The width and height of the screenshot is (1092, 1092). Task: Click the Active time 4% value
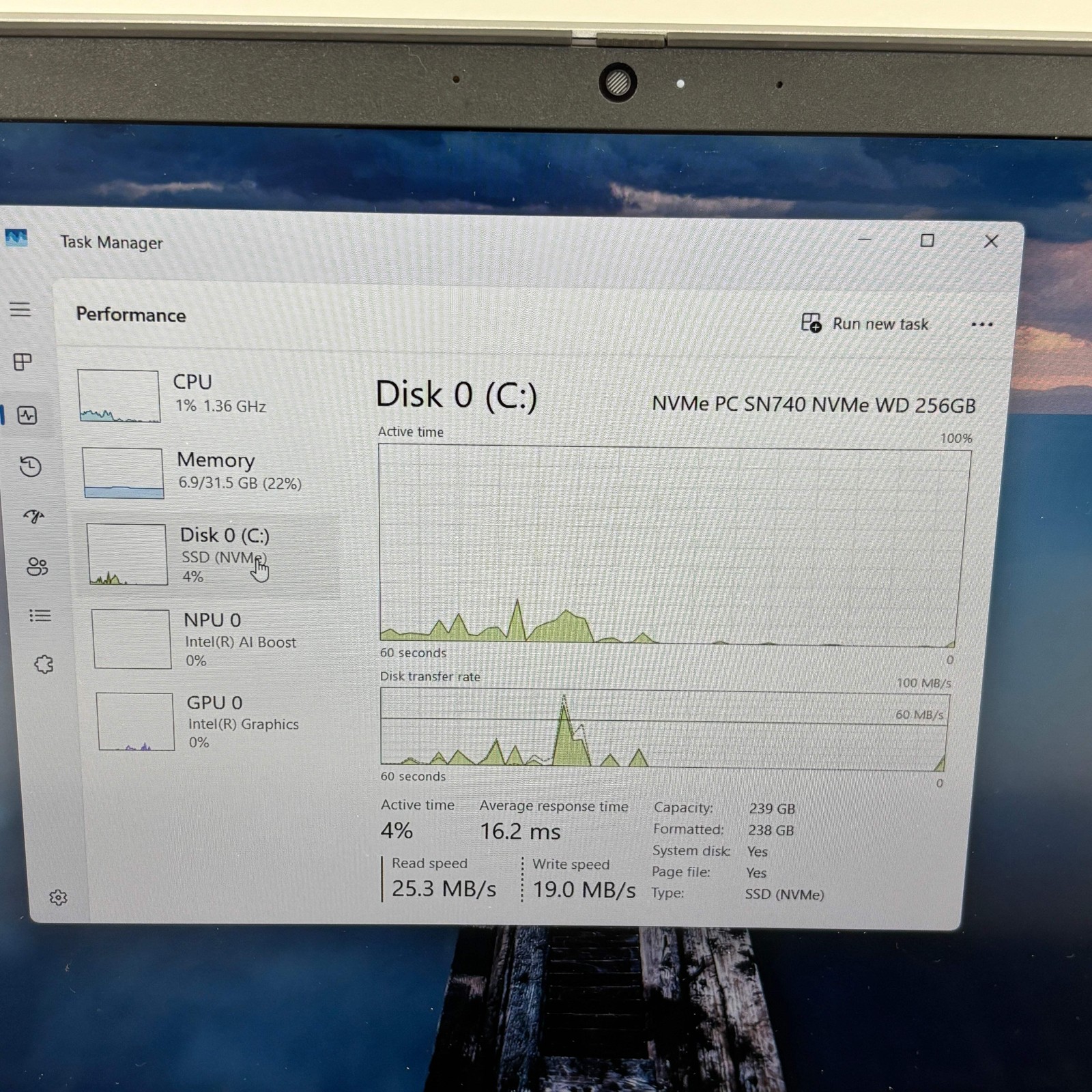(x=397, y=831)
